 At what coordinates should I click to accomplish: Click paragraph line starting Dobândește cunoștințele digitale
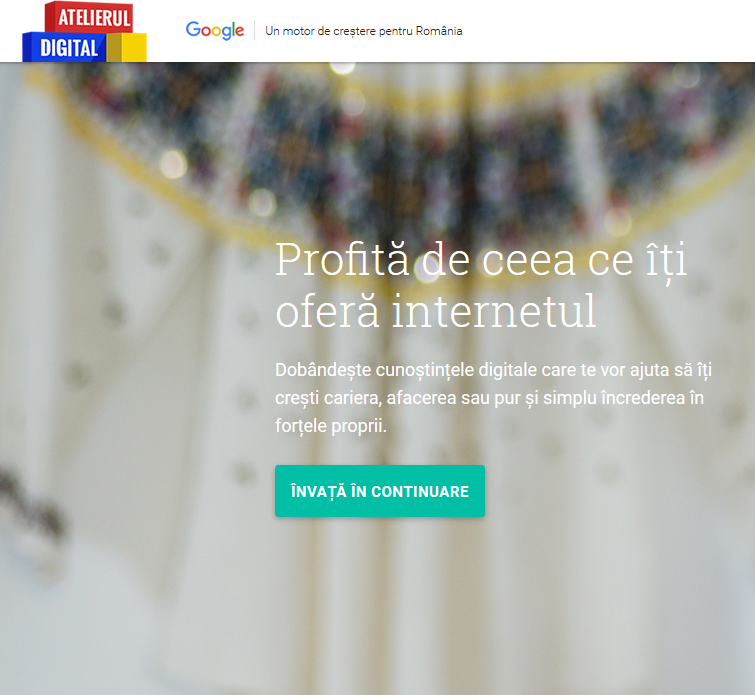point(493,370)
